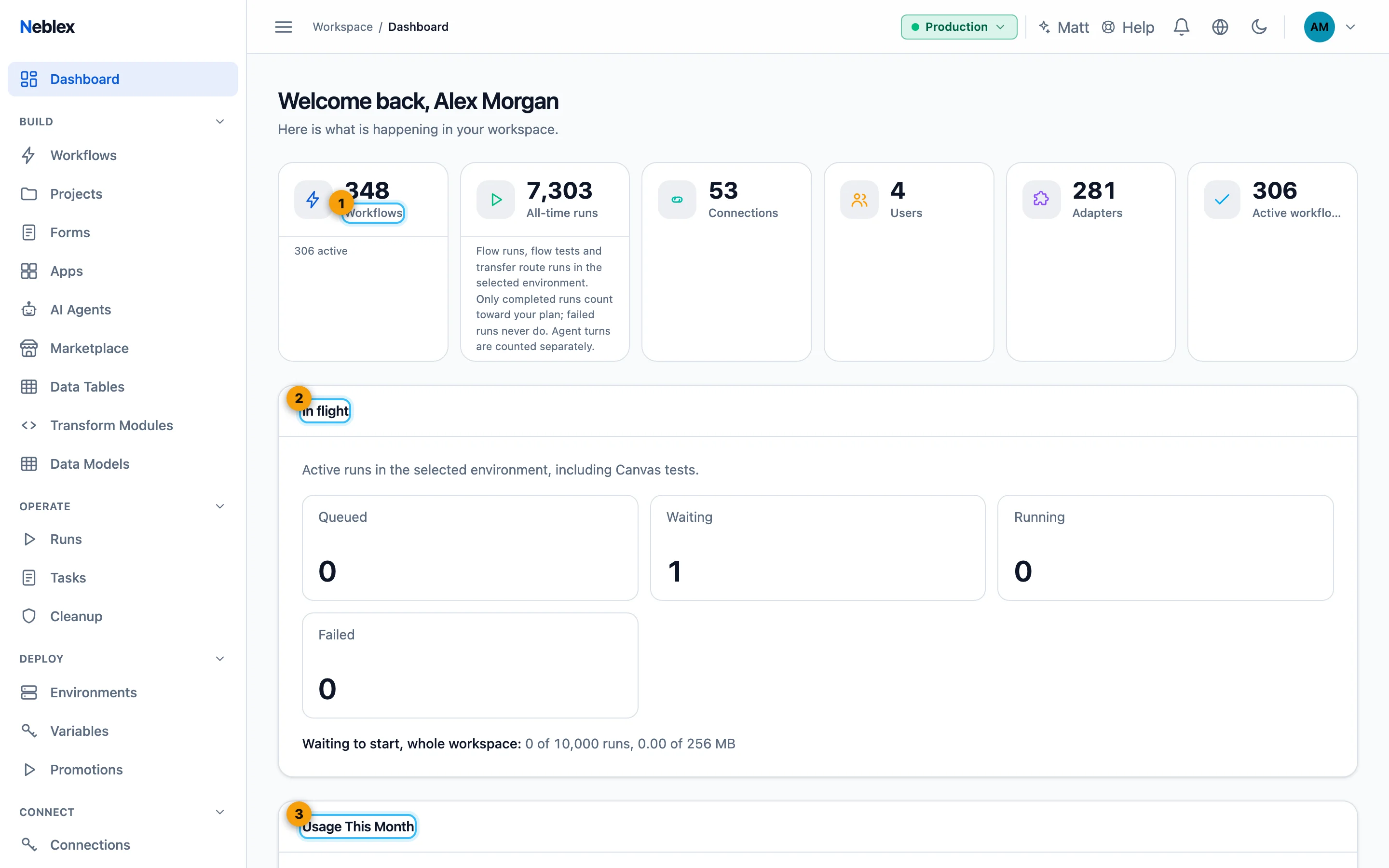
Task: Collapse the OPERATE section
Action: coord(220,506)
